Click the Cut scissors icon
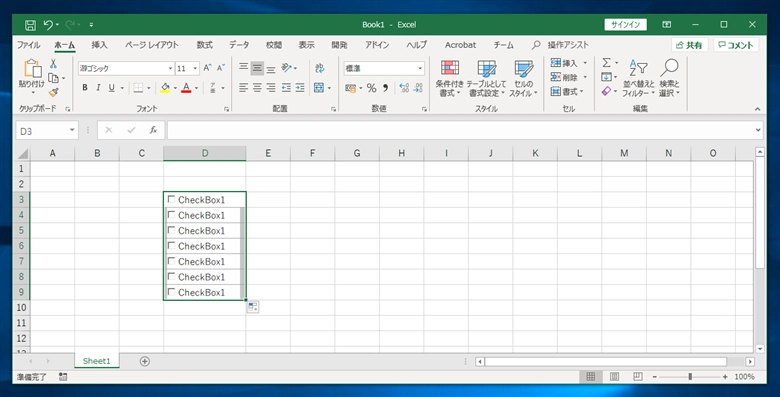The width and height of the screenshot is (780, 397). [x=53, y=64]
